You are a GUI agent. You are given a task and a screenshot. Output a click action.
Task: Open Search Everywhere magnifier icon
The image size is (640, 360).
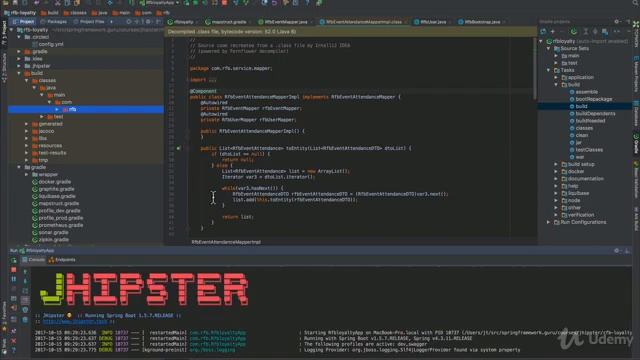pos(635,3)
